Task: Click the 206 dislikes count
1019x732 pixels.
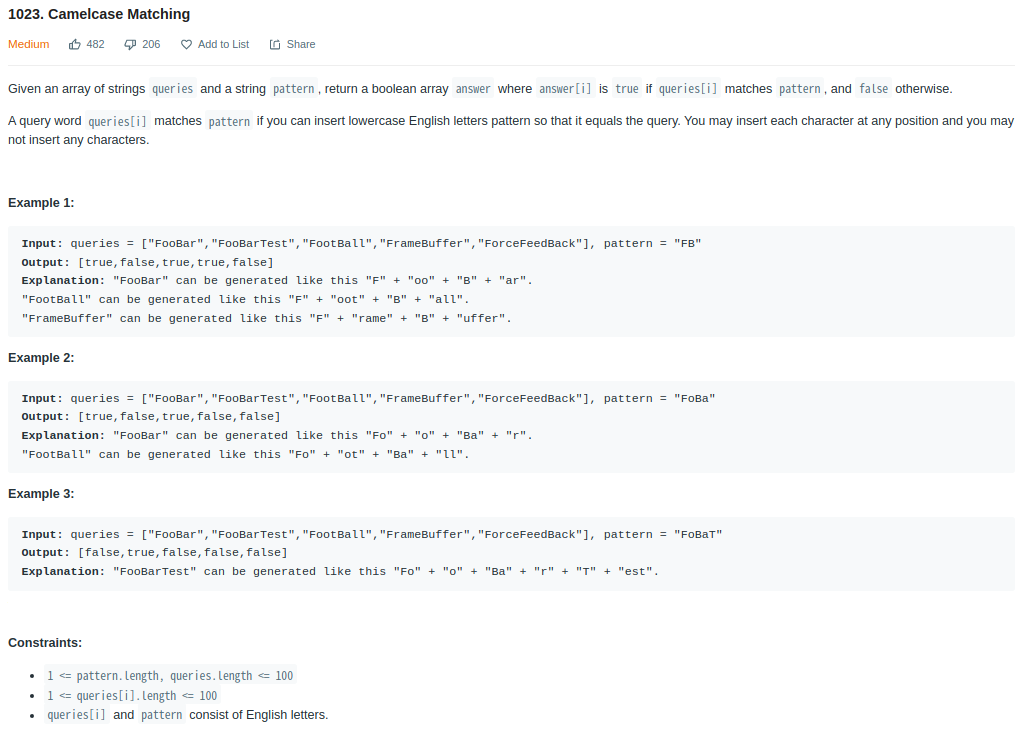Action: click(x=151, y=44)
